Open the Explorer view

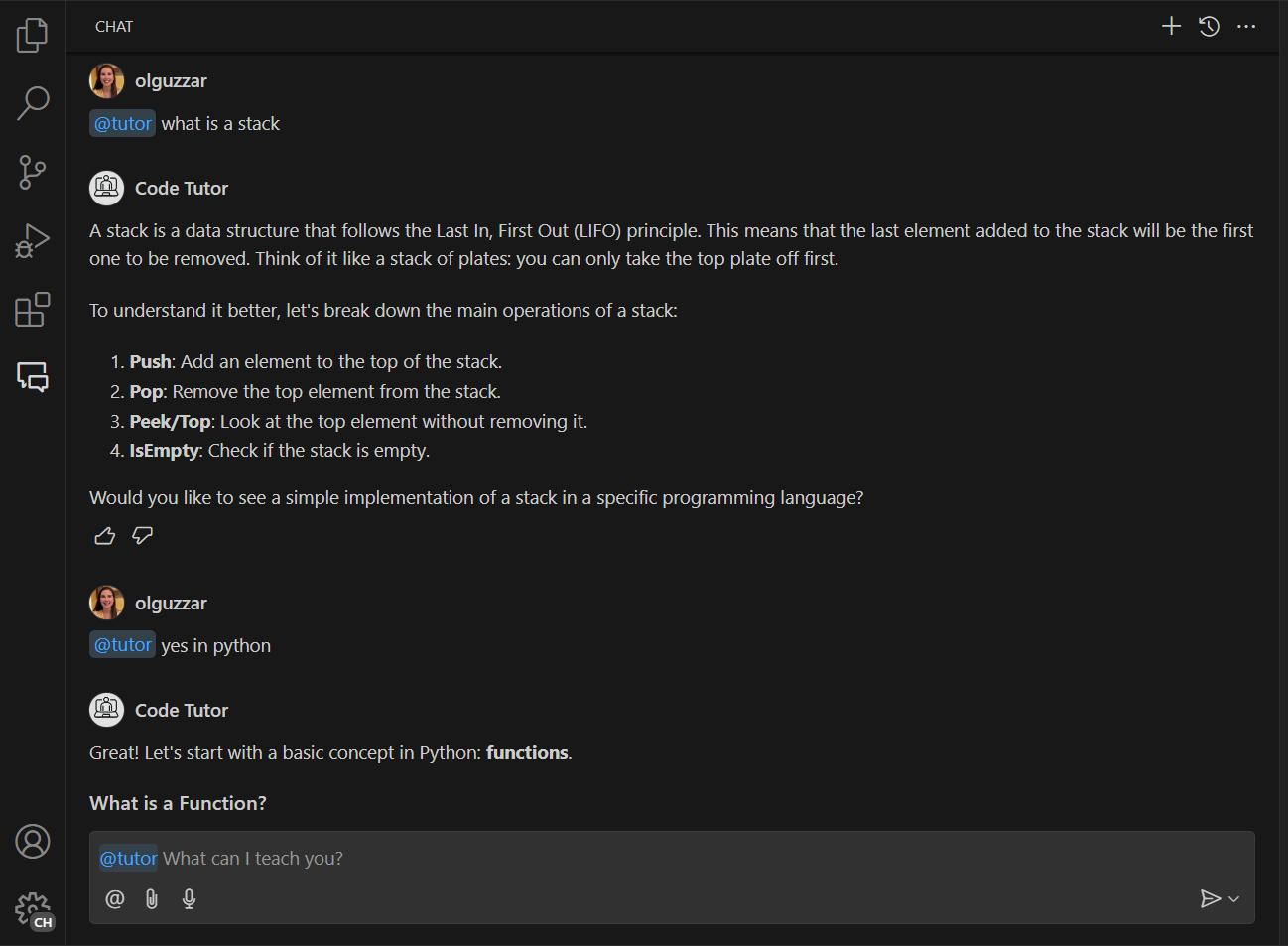click(x=32, y=35)
